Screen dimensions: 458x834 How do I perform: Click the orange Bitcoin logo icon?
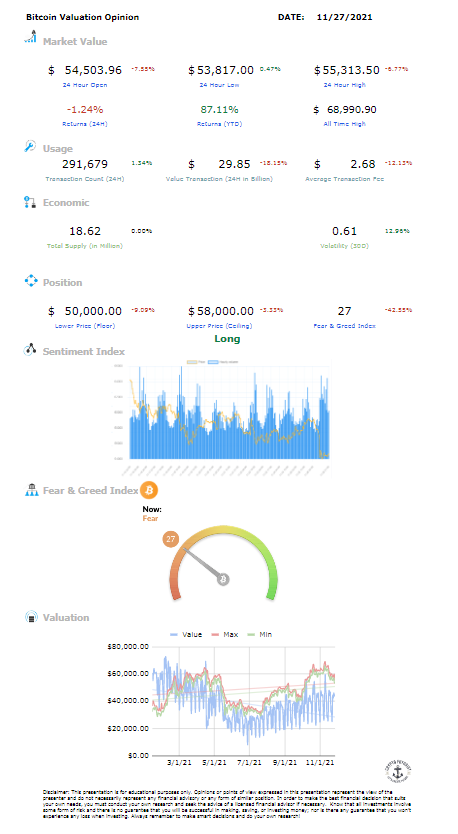click(149, 490)
